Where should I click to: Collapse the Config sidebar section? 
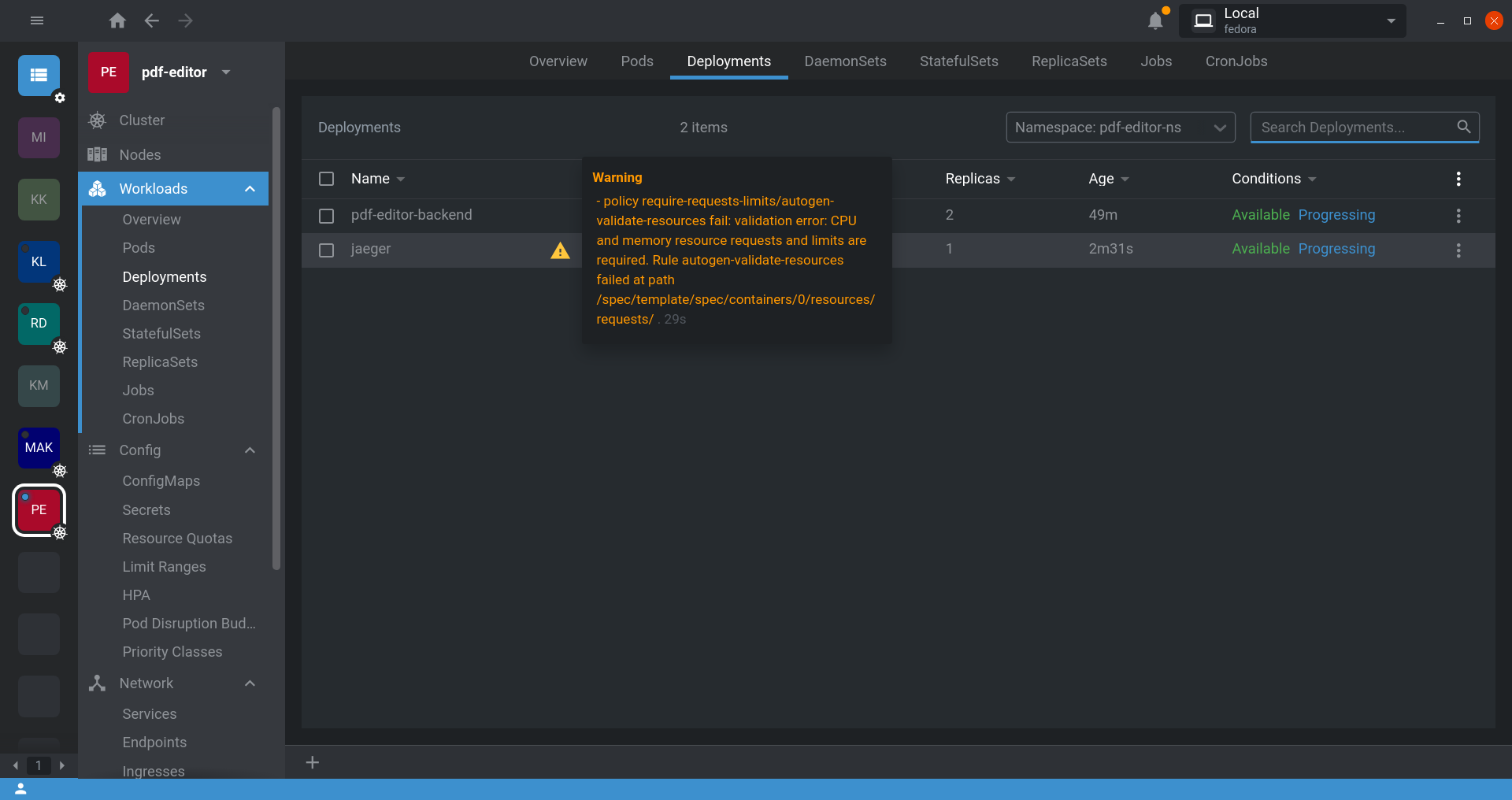250,450
